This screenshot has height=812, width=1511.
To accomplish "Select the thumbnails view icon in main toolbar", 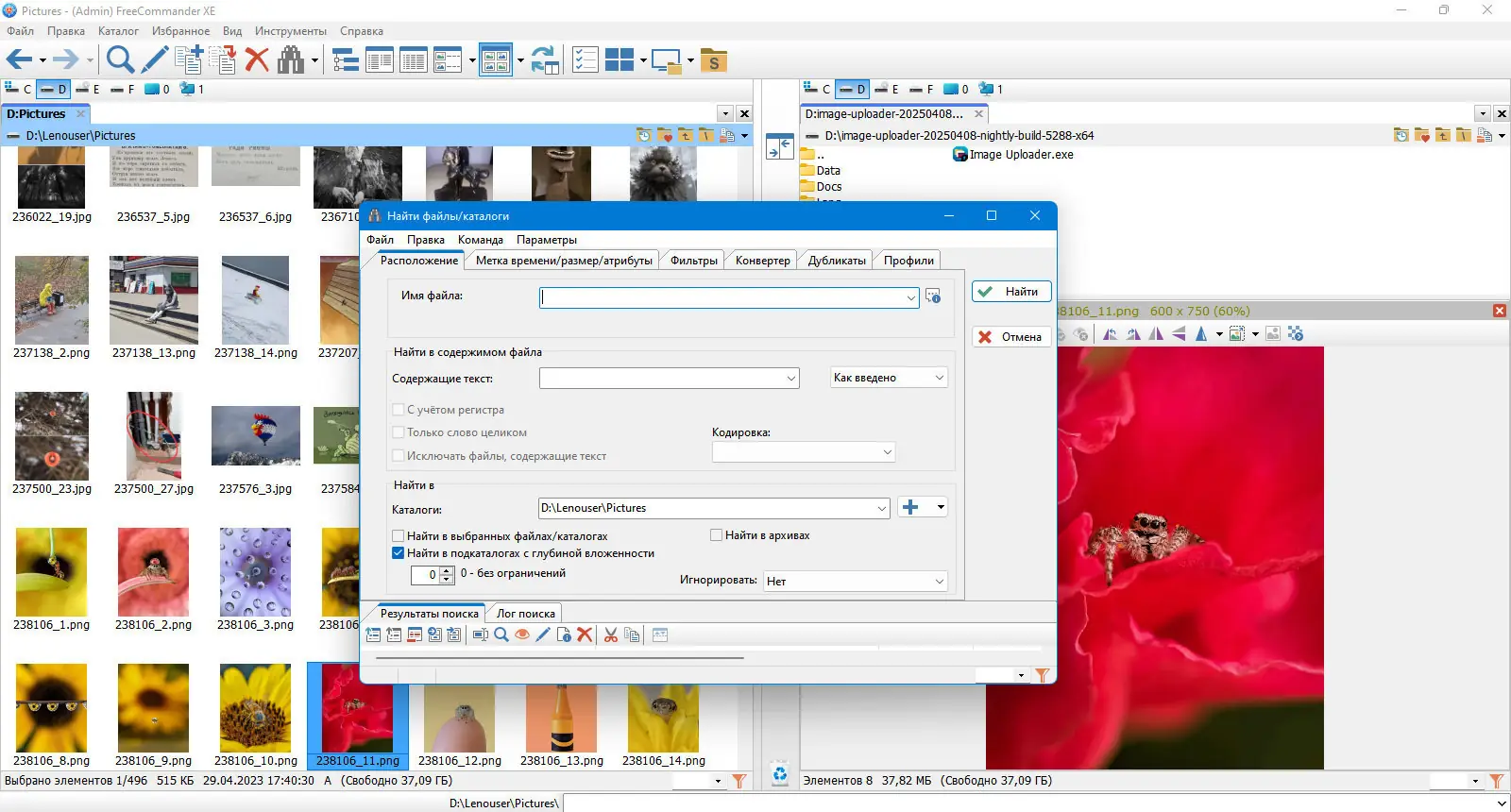I will [x=495, y=60].
